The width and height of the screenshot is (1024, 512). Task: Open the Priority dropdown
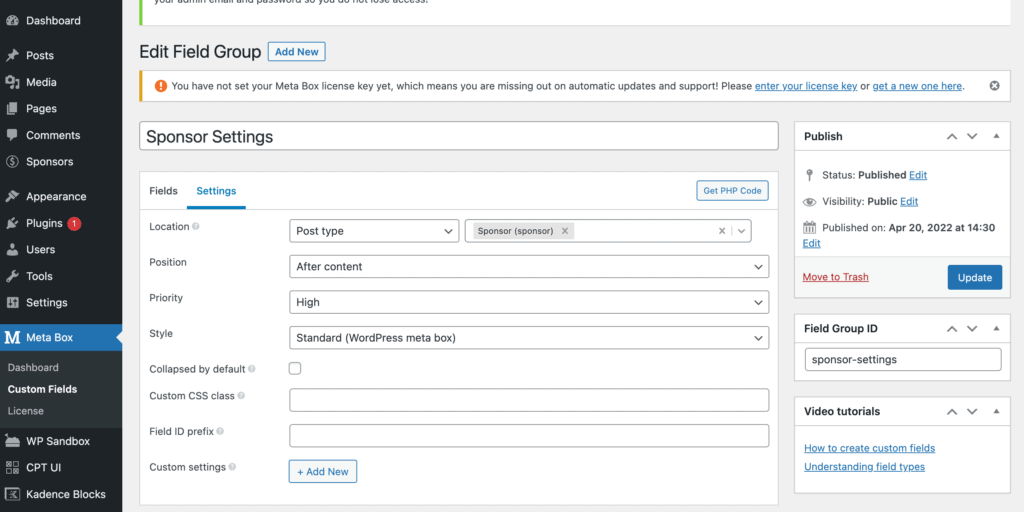528,302
